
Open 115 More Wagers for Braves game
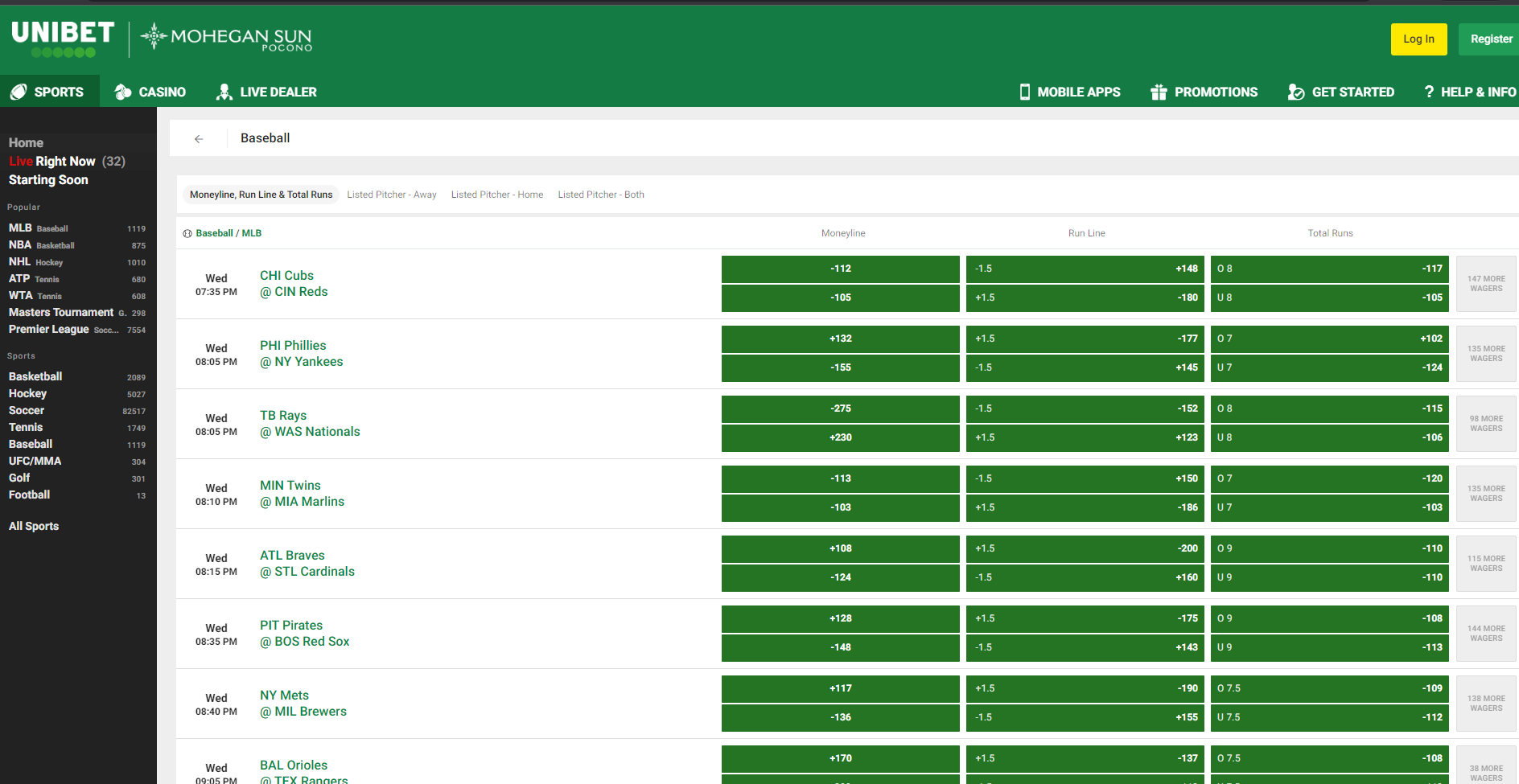coord(1486,563)
